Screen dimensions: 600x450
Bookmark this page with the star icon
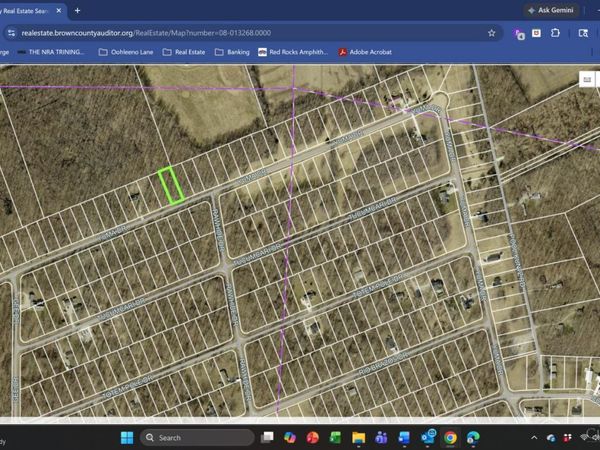pos(492,33)
